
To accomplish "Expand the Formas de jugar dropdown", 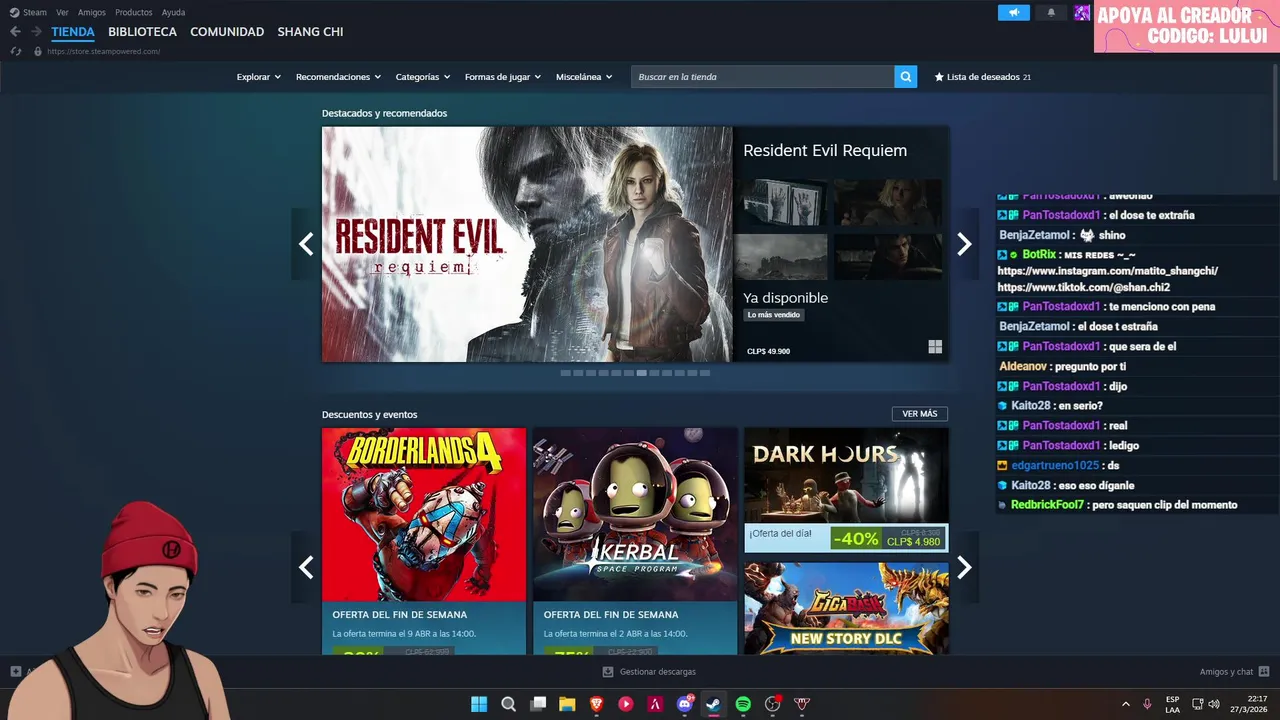I will point(502,77).
